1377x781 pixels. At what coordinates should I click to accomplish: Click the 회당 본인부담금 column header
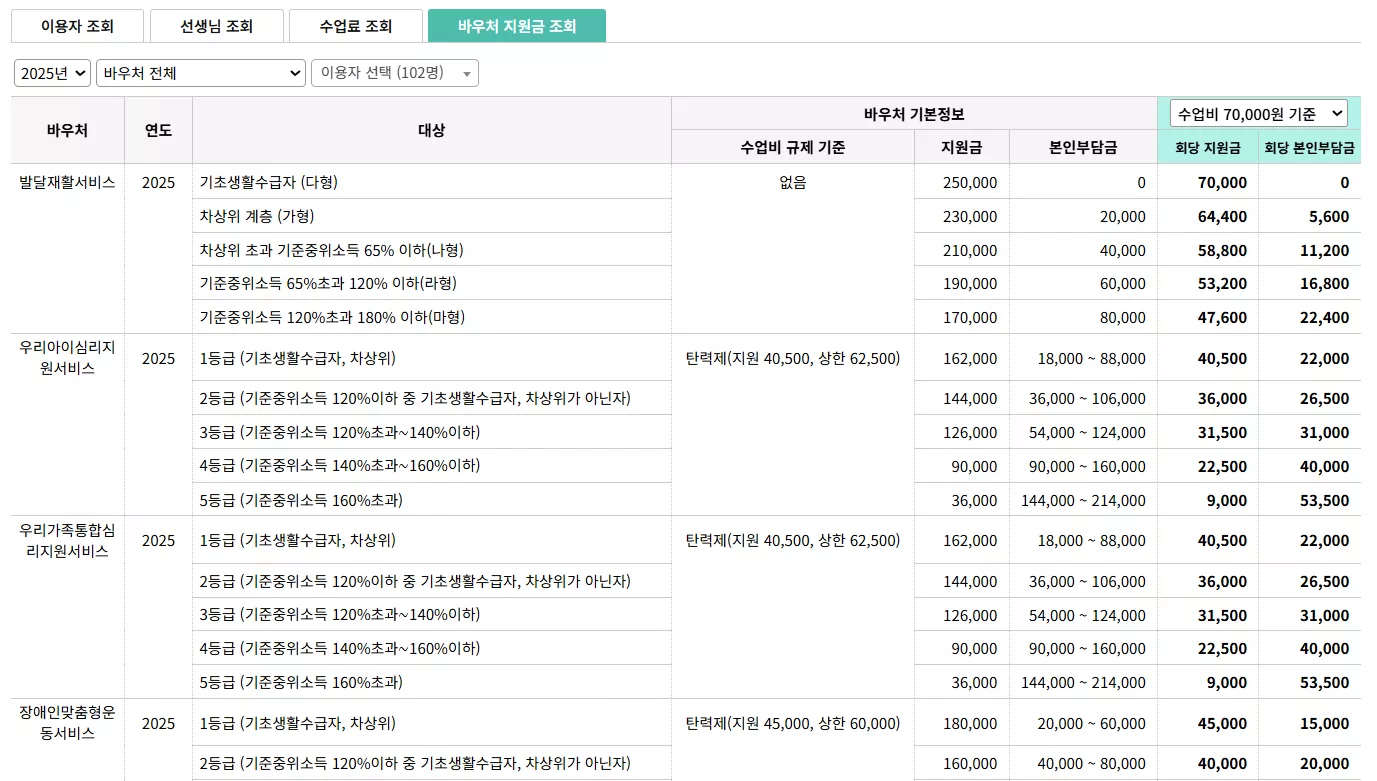1311,146
